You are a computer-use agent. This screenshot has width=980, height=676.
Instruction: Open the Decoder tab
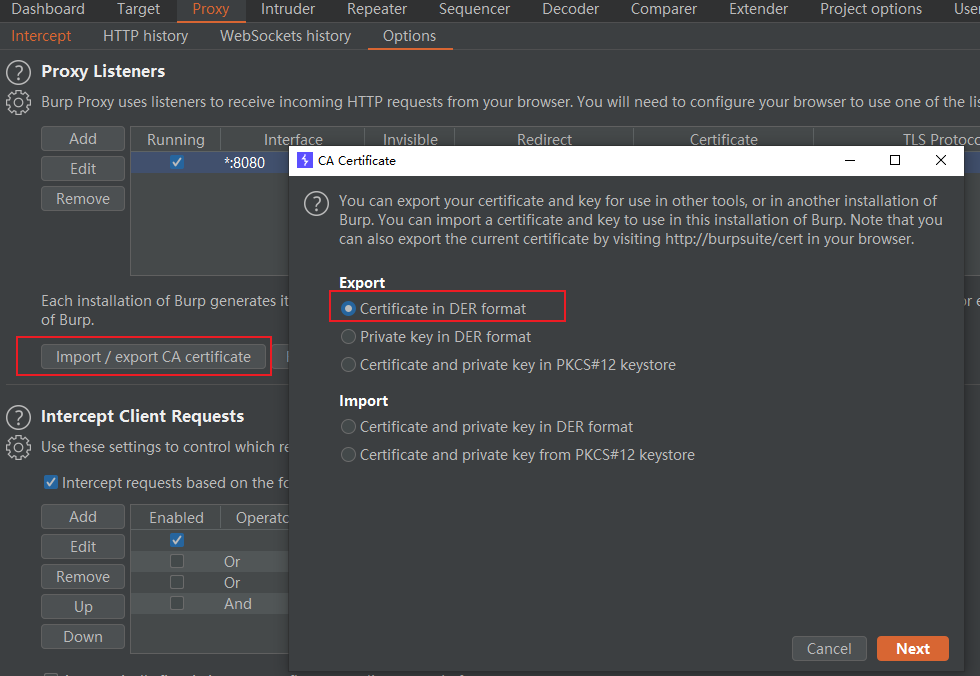click(x=570, y=9)
